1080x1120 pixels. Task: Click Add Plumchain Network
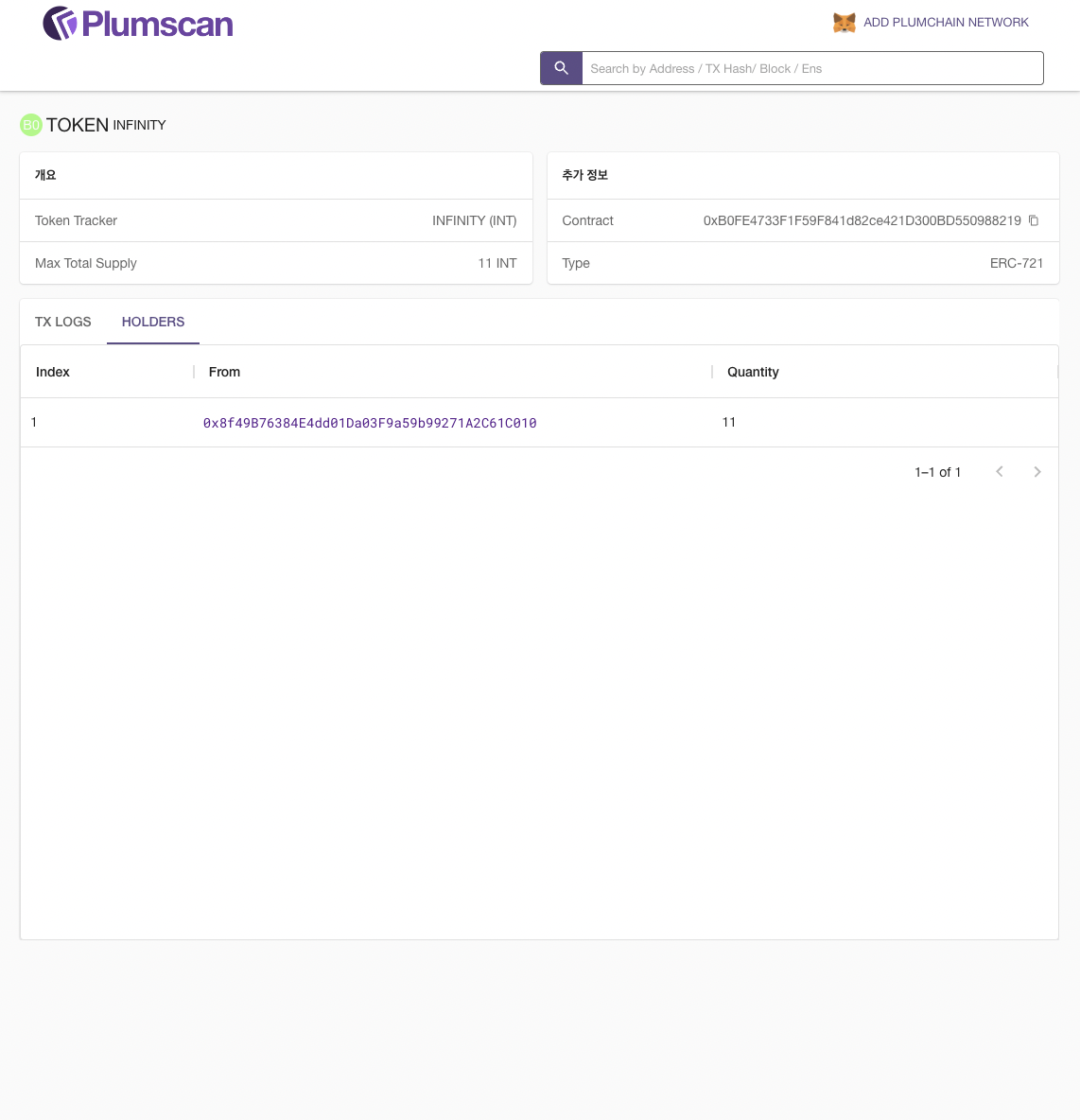[x=946, y=23]
